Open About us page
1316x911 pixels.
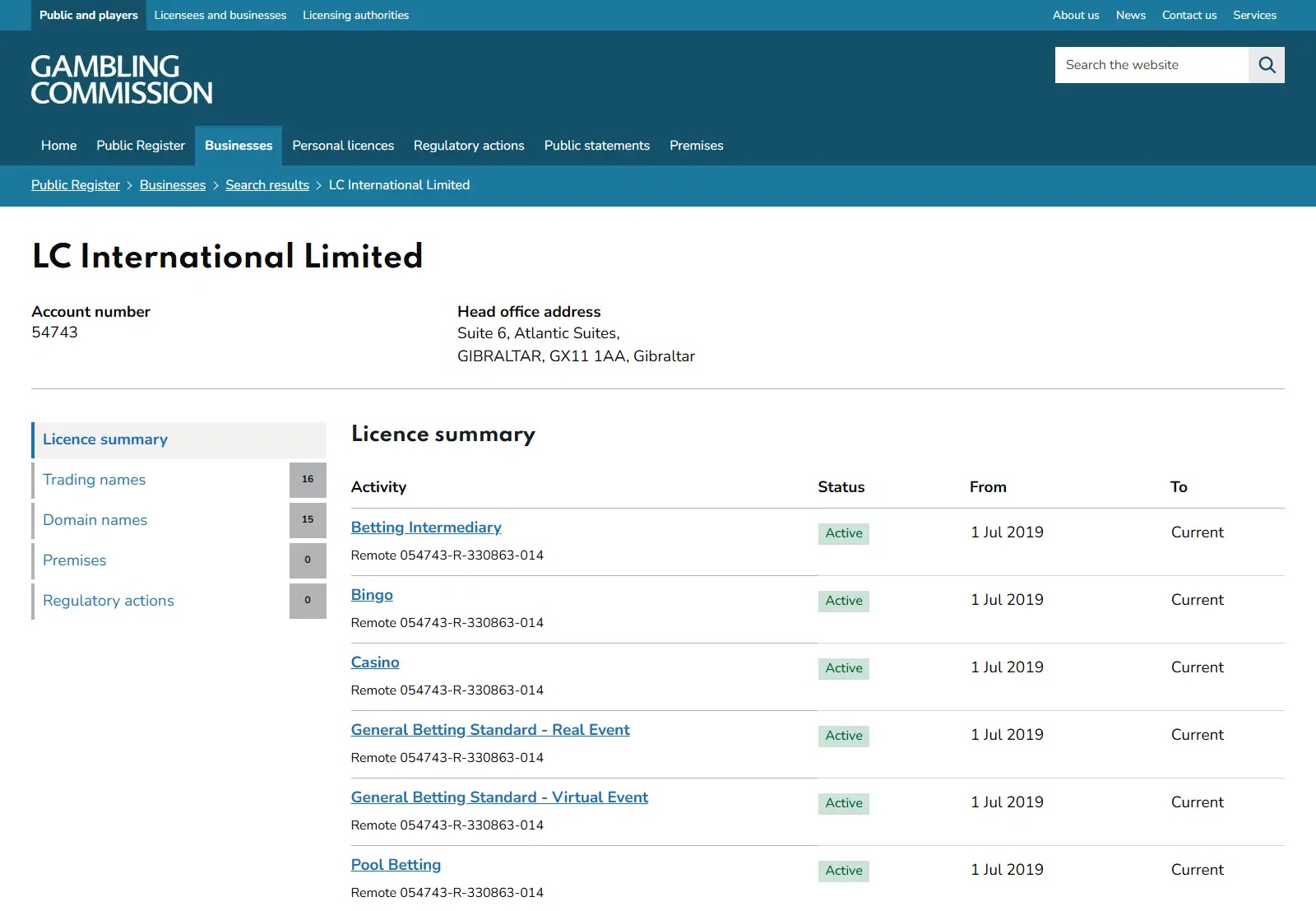1076,15
